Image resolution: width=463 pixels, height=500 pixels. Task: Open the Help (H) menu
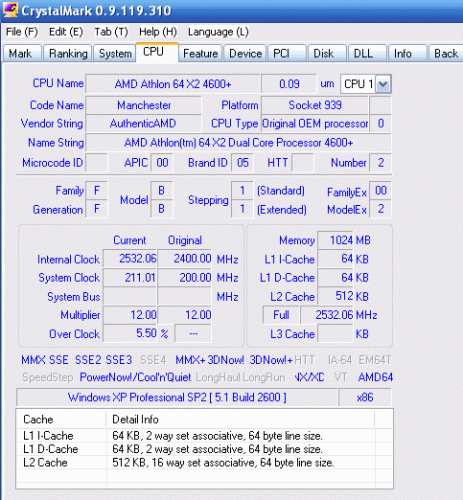point(158,32)
